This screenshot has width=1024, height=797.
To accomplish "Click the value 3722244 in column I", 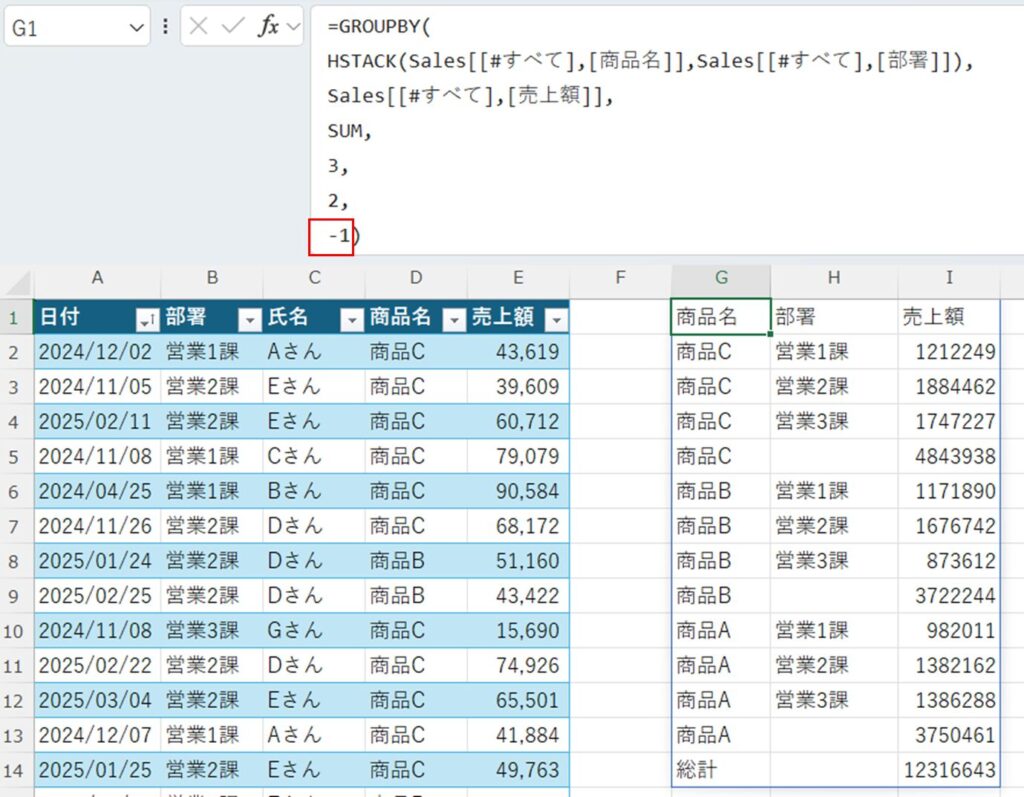I will coord(949,596).
